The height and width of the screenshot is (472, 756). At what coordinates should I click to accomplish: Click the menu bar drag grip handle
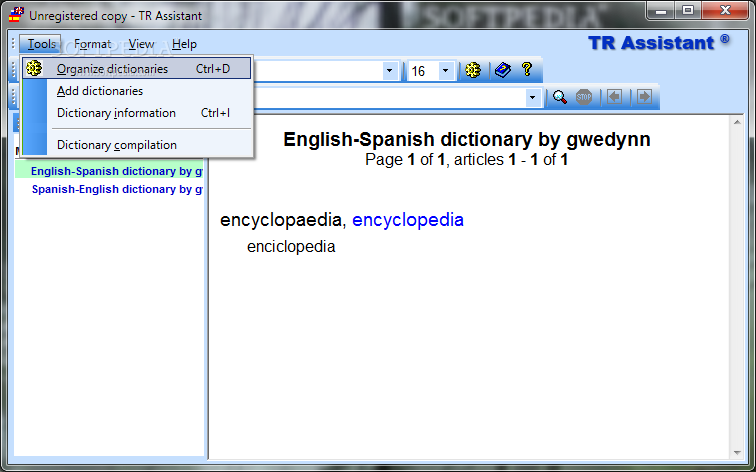(13, 44)
